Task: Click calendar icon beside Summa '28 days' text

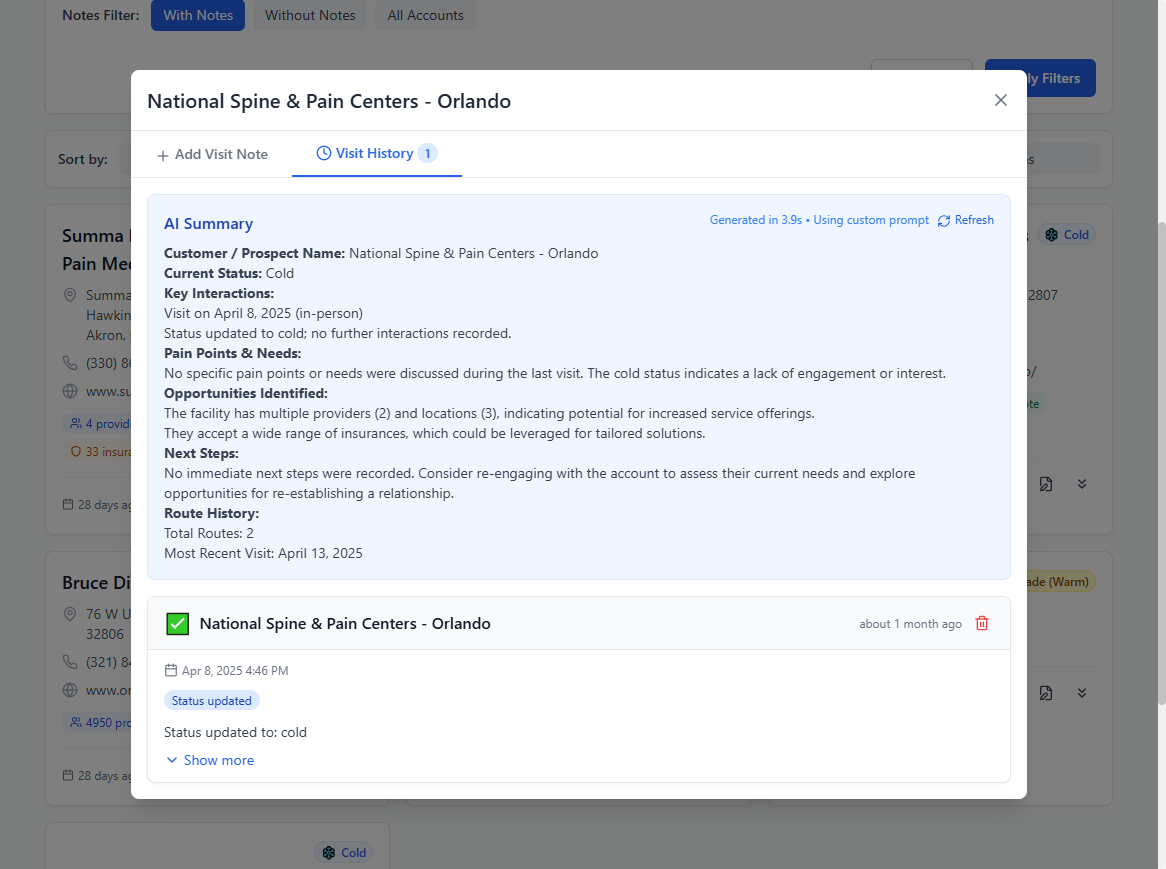Action: [68, 505]
